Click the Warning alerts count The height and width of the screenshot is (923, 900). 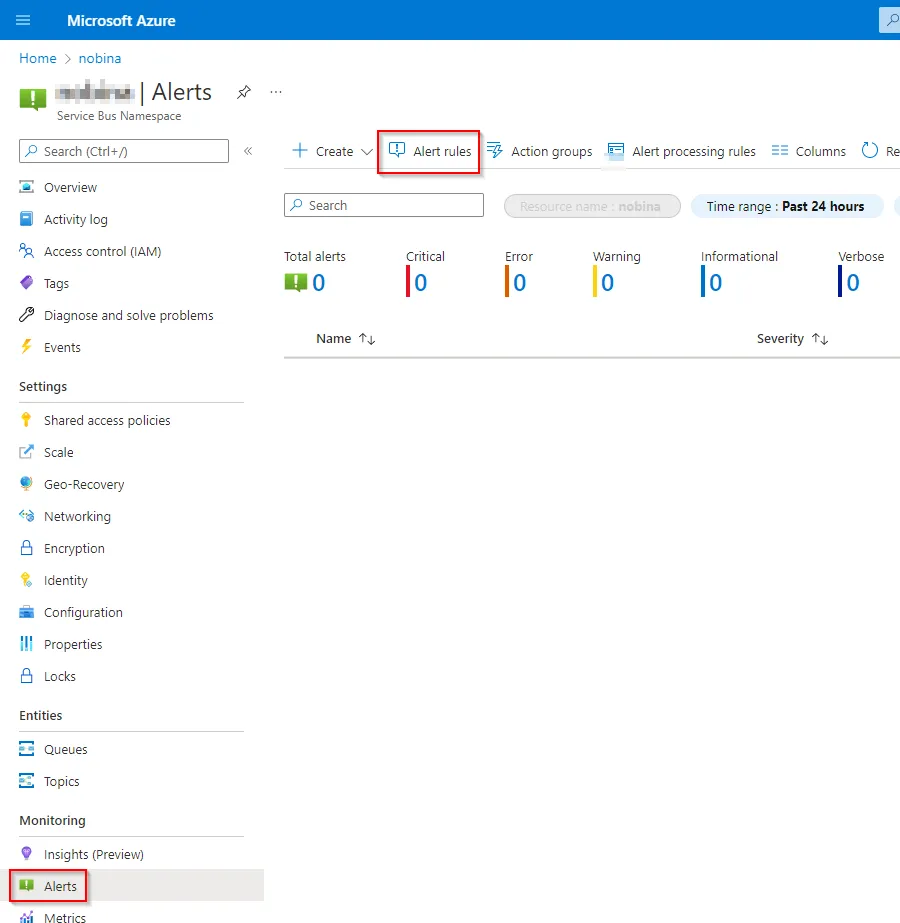[x=607, y=283]
